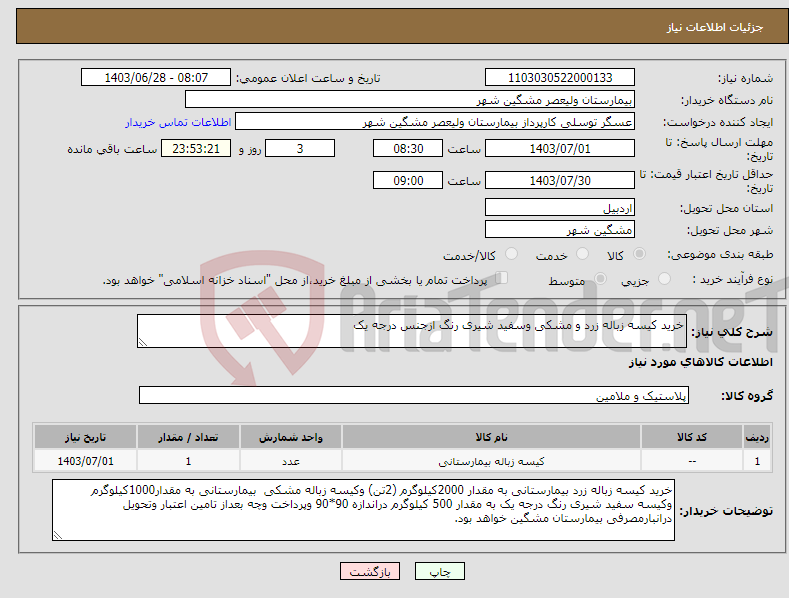Click the عدد unit cell
Screen dimensions: 789x598
pyautogui.click(x=291, y=461)
